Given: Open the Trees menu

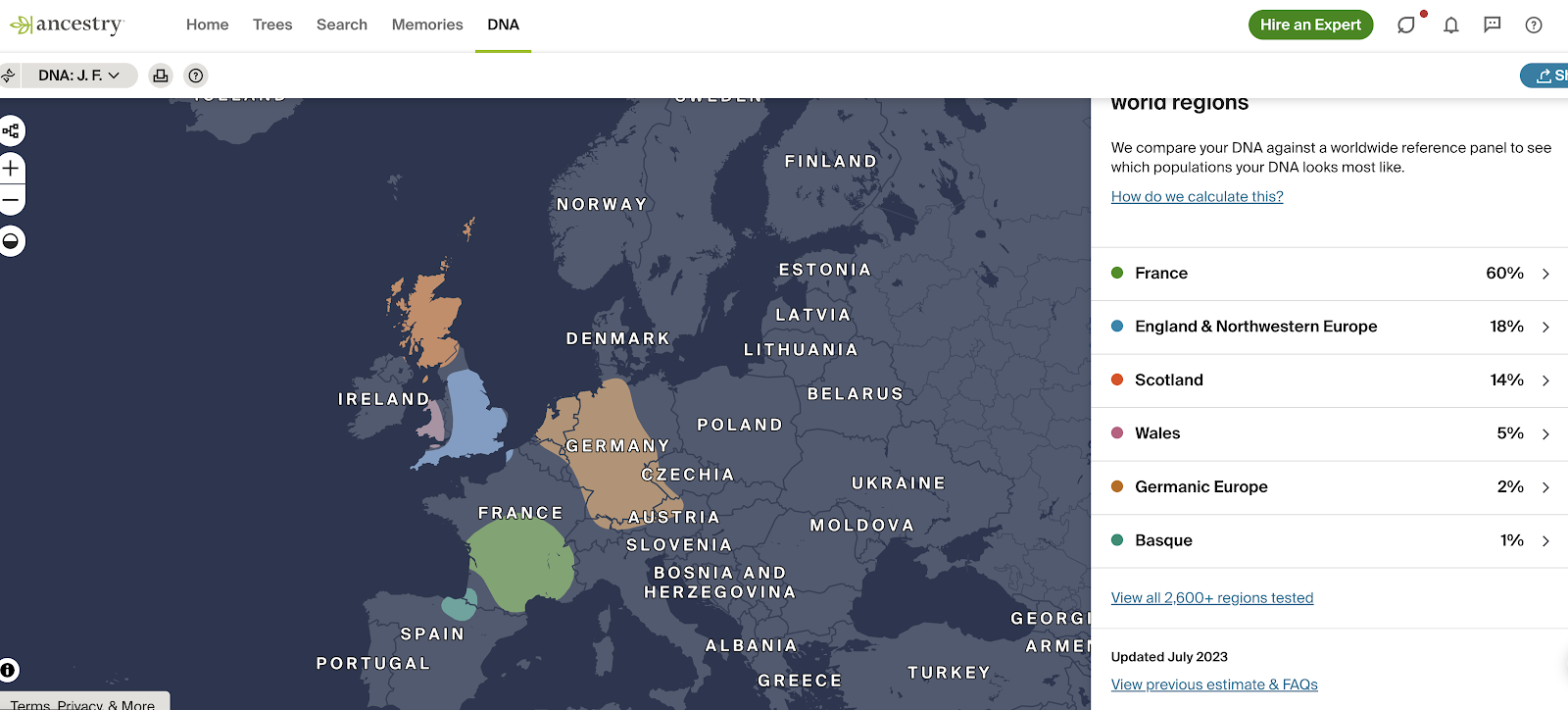Looking at the screenshot, I should click(x=272, y=25).
